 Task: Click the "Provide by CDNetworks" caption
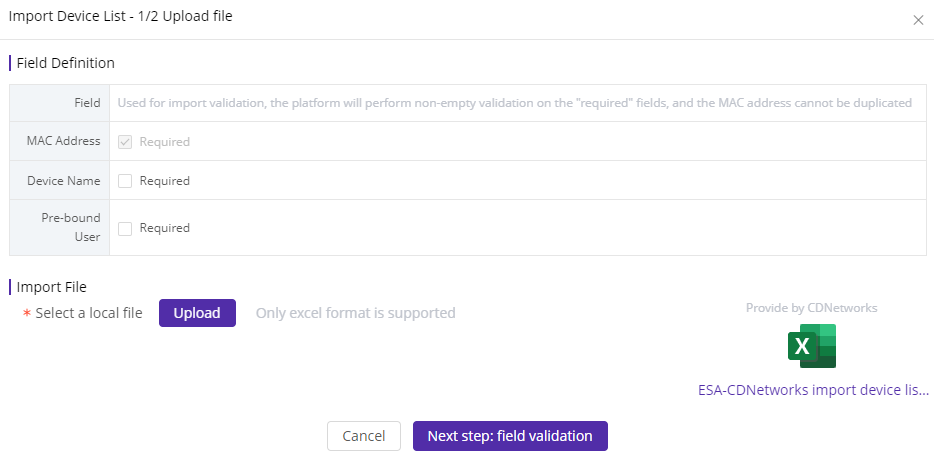[x=811, y=308]
